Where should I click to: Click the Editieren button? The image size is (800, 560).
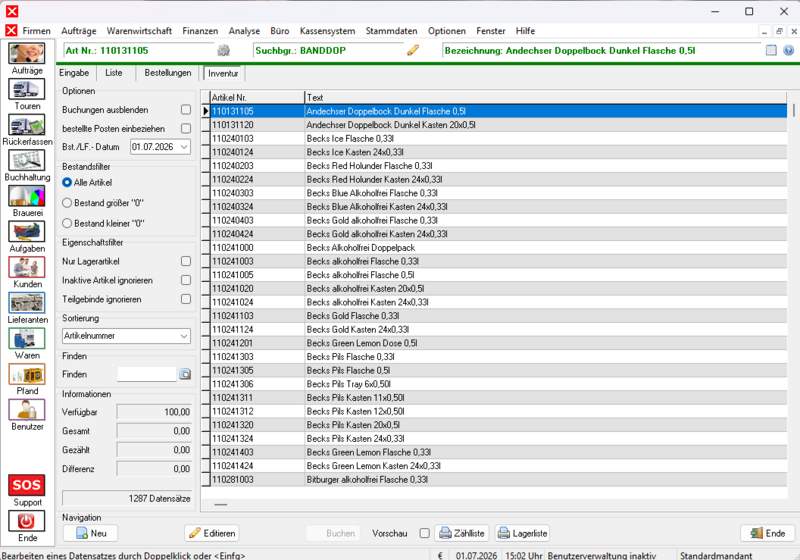pos(212,533)
